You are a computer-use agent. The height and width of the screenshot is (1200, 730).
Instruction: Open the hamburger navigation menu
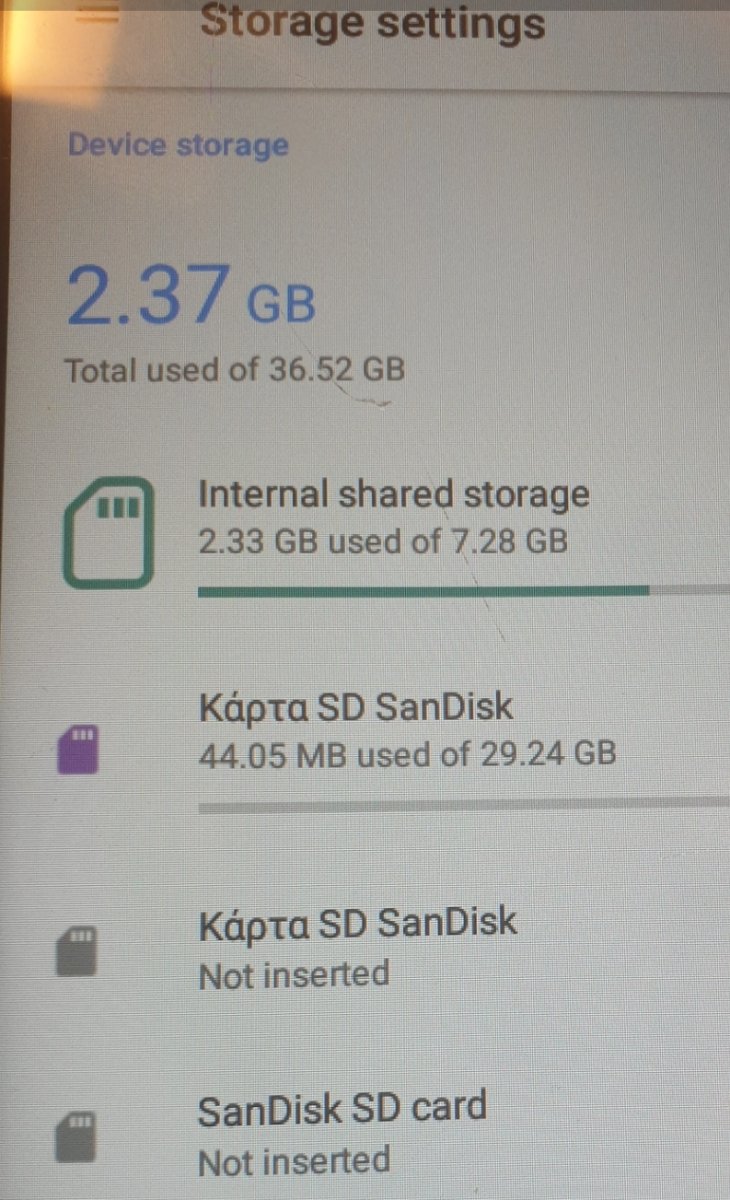(97, 15)
